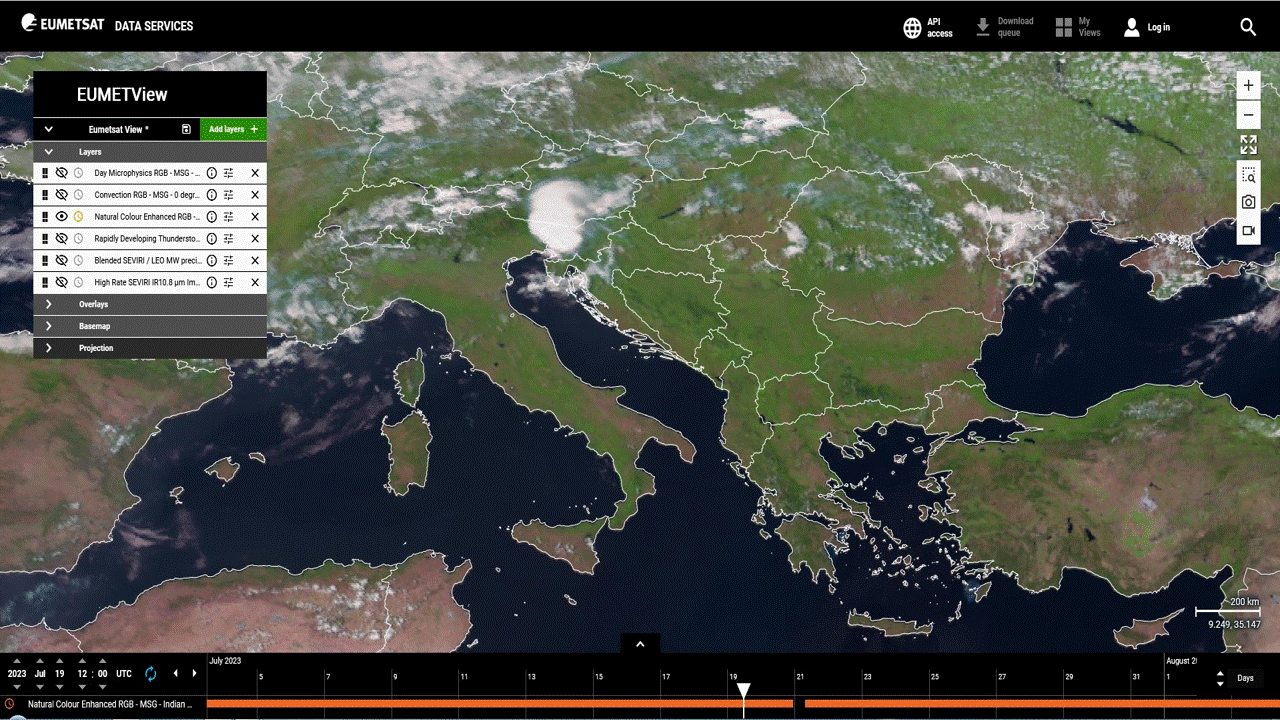Image resolution: width=1280 pixels, height=720 pixels.
Task: Click the Log in link
Action: pos(1147,27)
